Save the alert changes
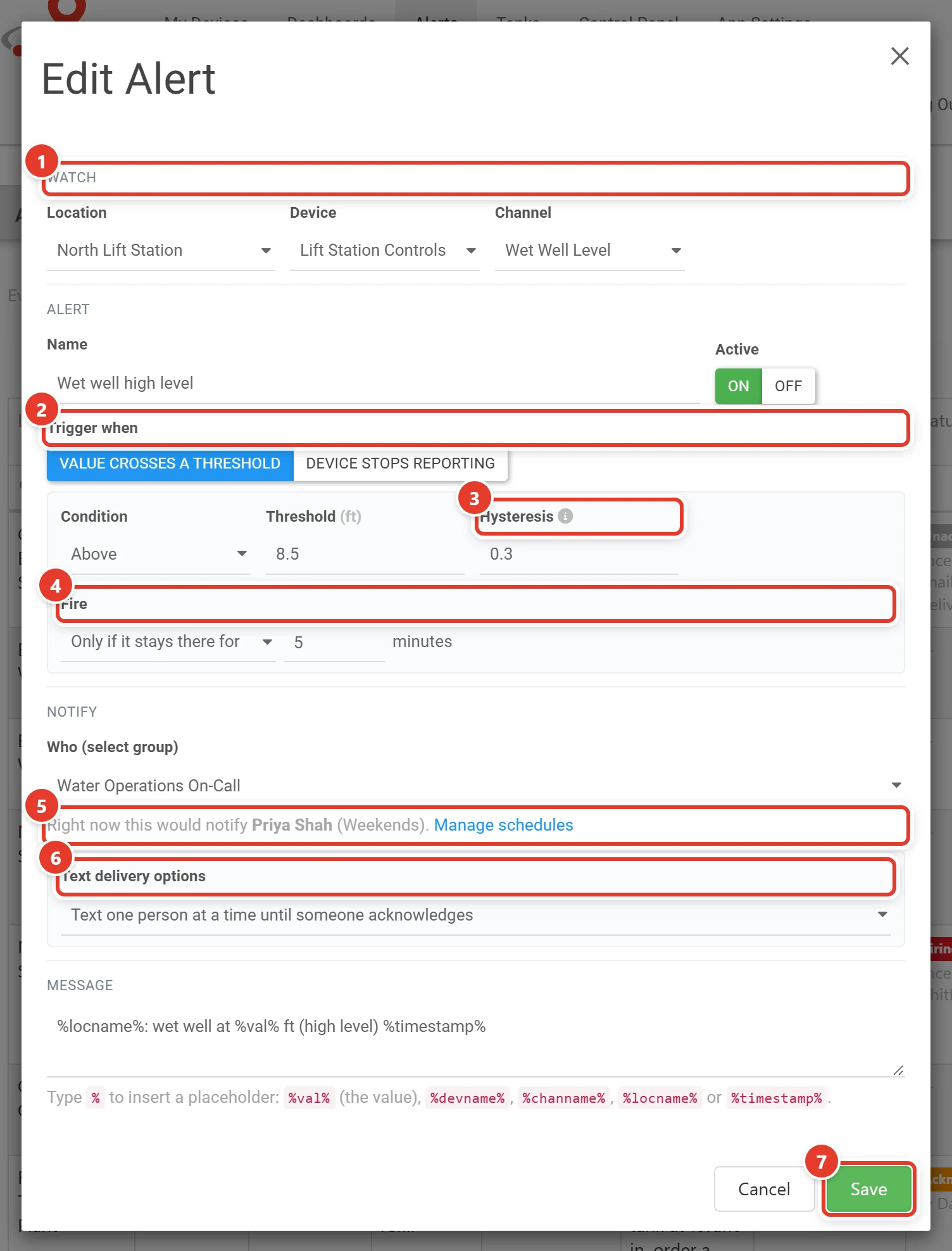Image resolution: width=952 pixels, height=1251 pixels. pos(868,1190)
